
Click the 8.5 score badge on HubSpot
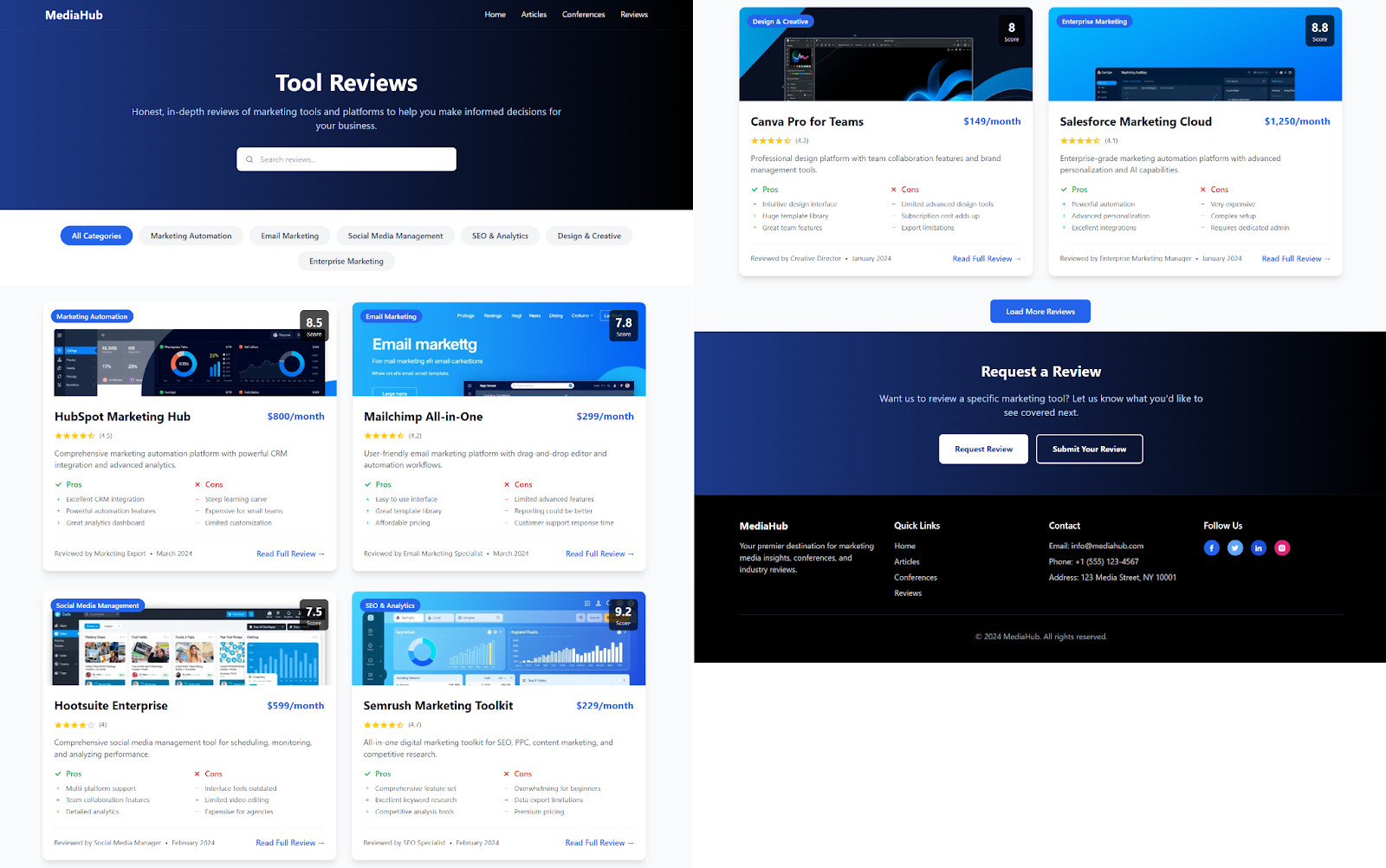coord(314,326)
